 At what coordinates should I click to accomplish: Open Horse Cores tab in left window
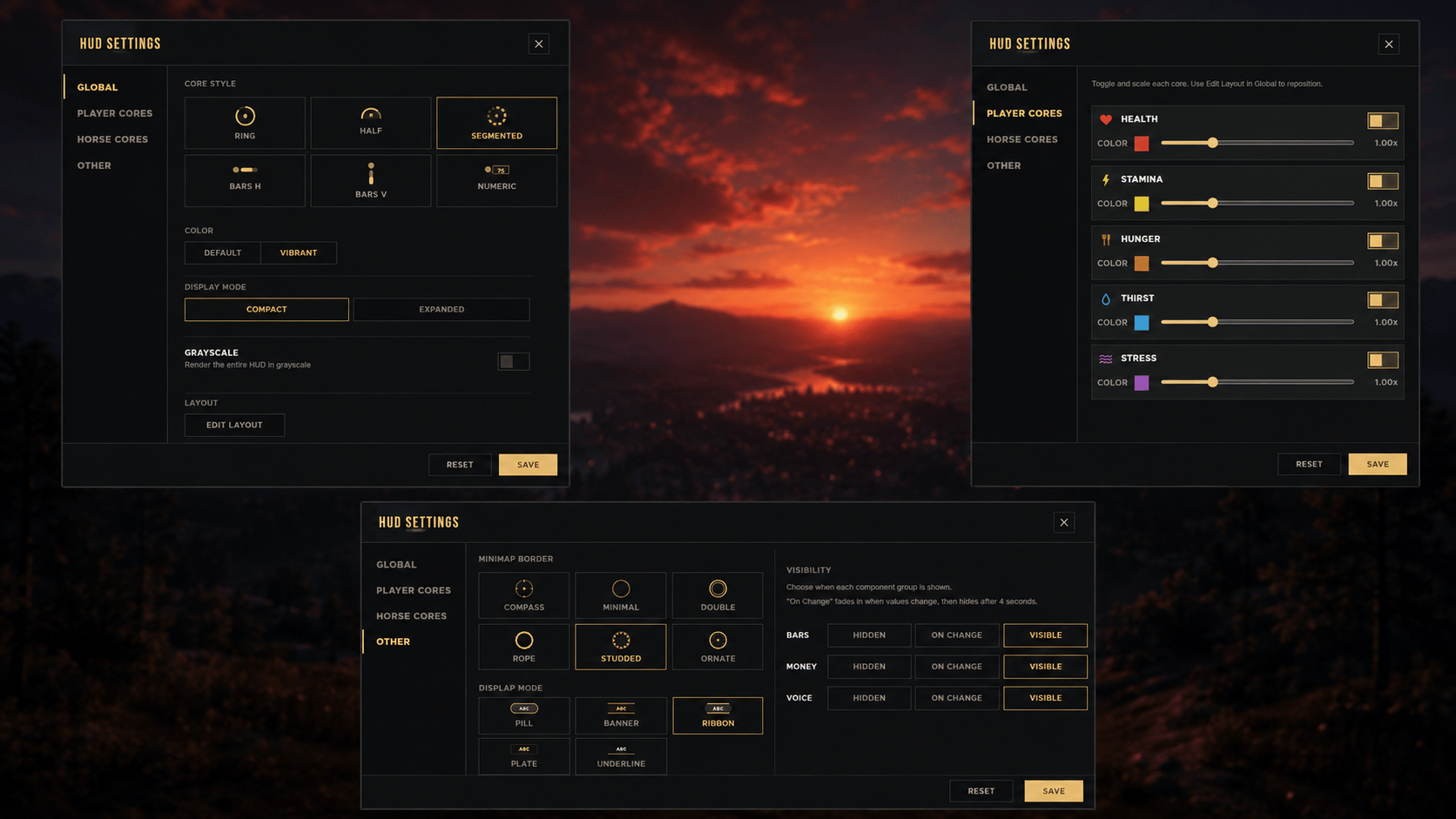pyautogui.click(x=112, y=139)
